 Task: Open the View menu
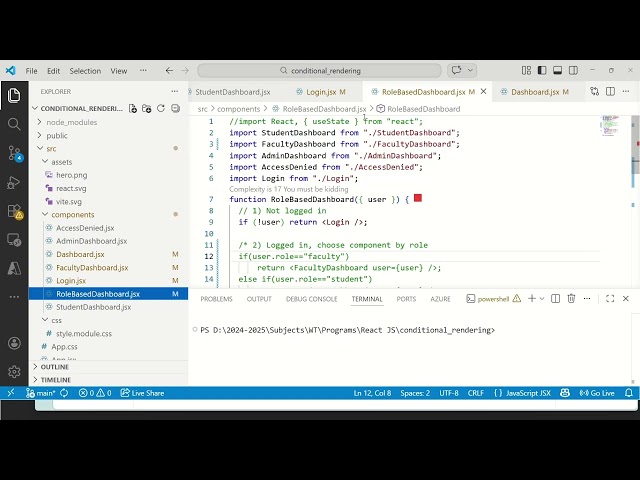(x=119, y=71)
